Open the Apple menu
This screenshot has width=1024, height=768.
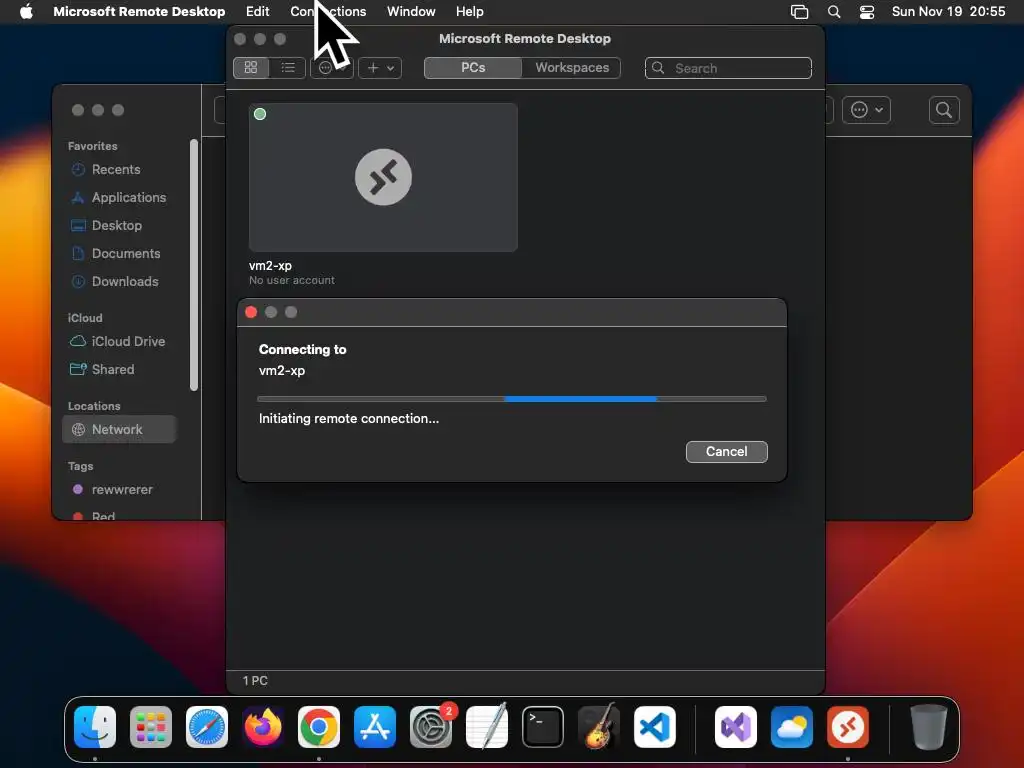pos(26,12)
